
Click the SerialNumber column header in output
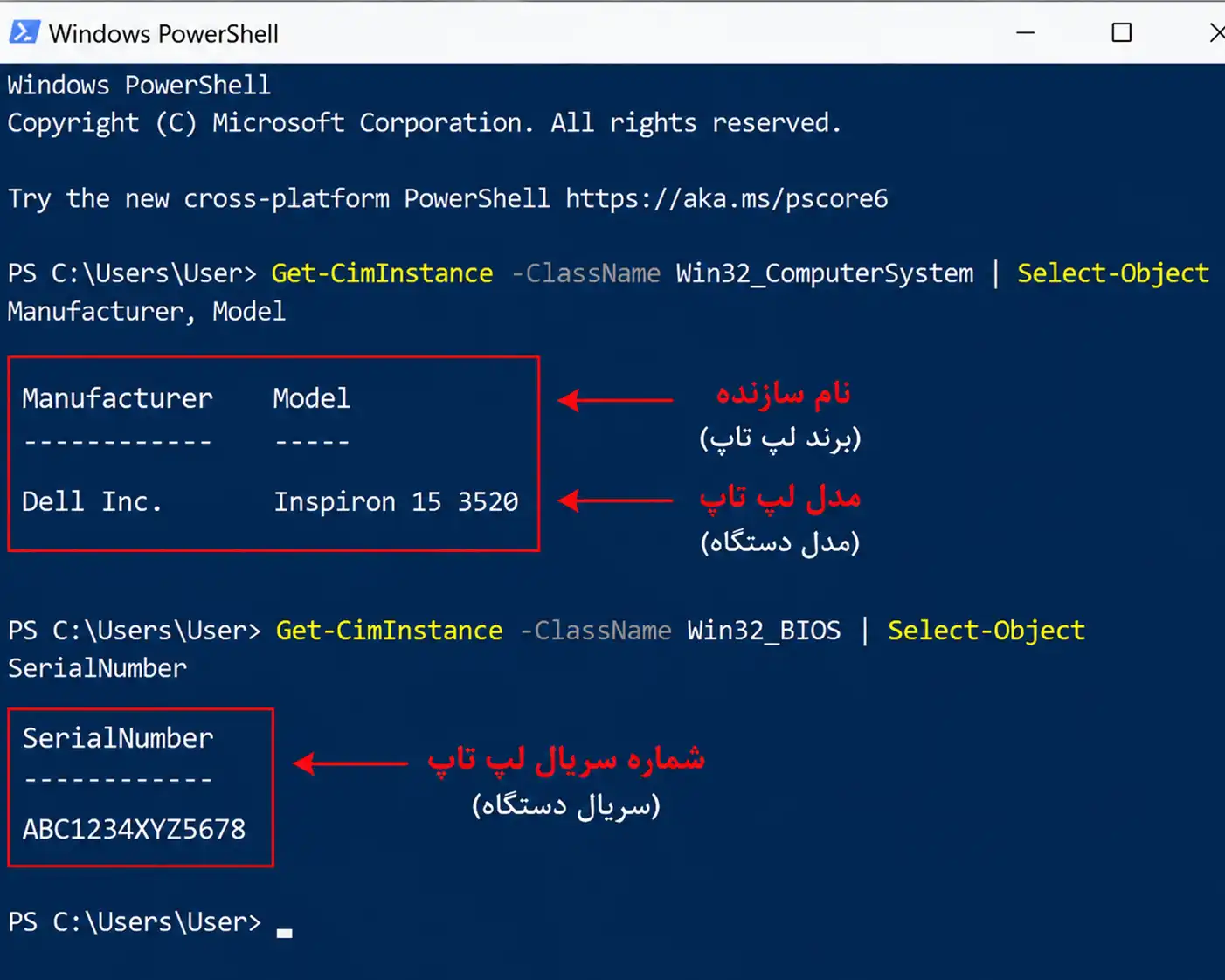coord(118,738)
